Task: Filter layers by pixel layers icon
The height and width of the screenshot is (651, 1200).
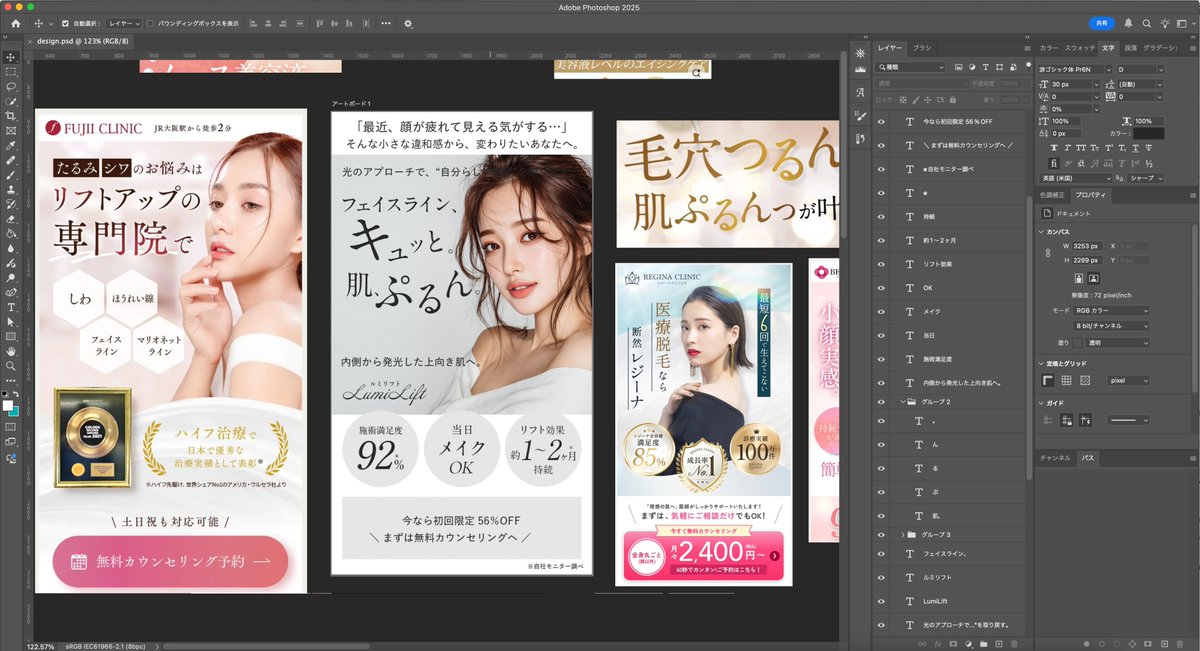Action: (x=958, y=66)
